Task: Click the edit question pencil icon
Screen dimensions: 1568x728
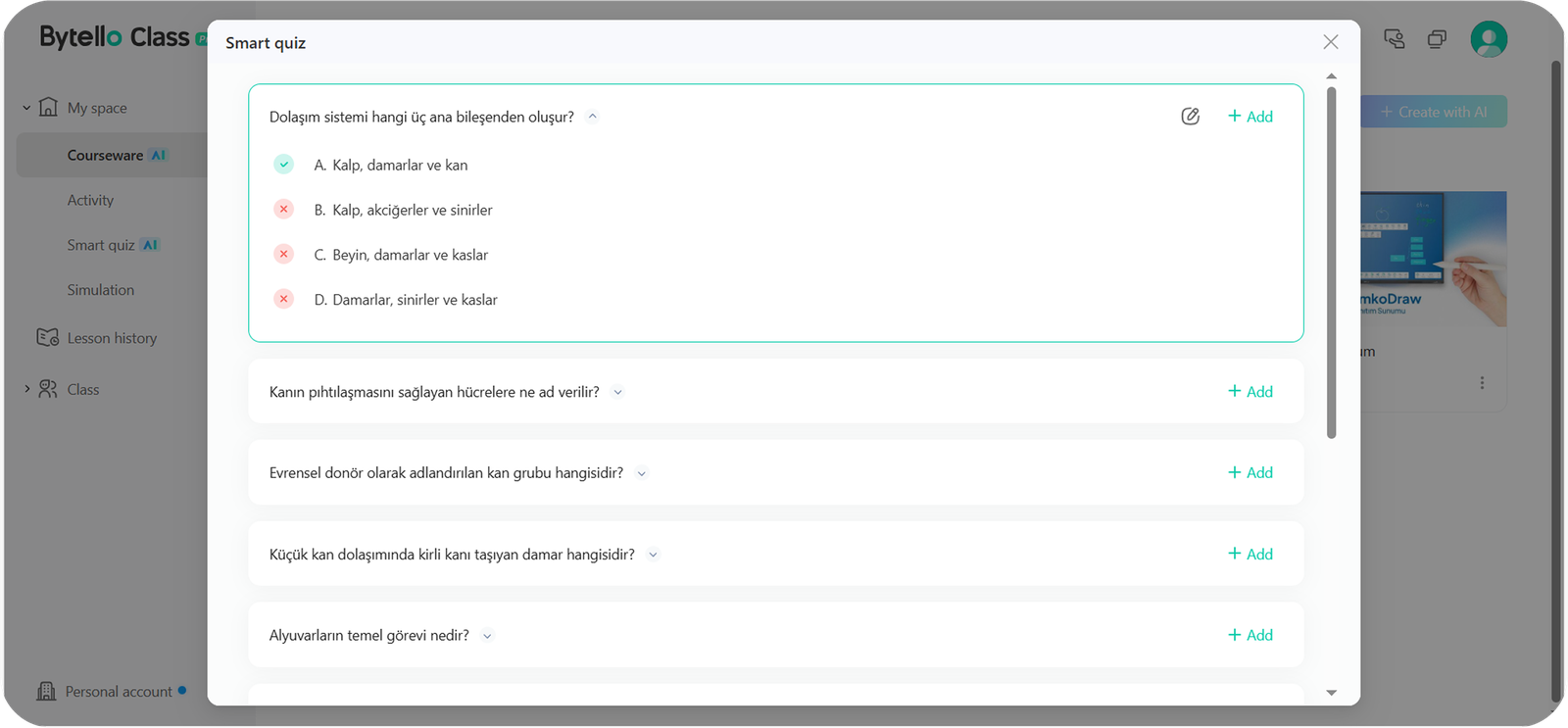Action: pos(1190,117)
